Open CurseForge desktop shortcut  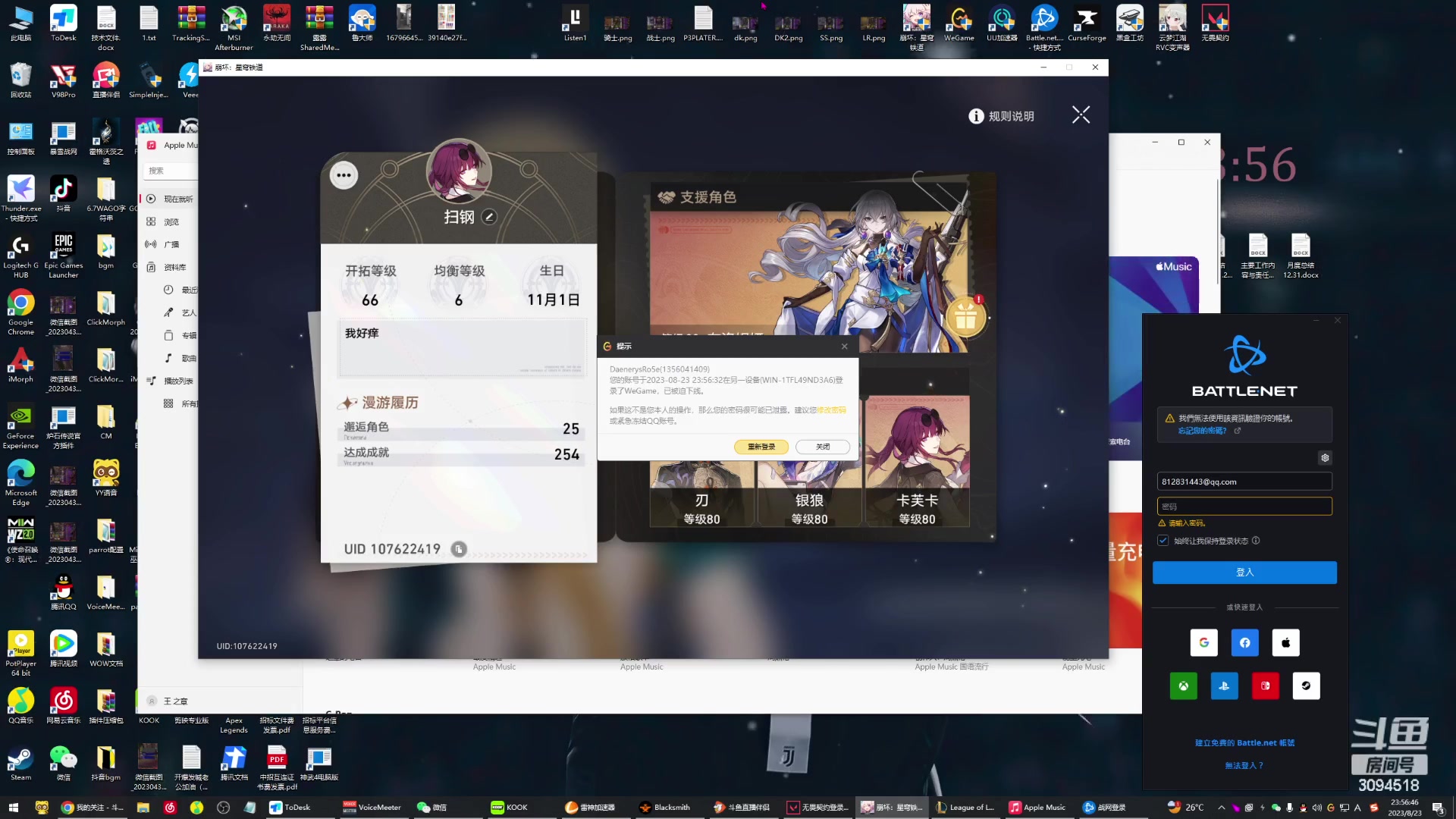(x=1087, y=24)
